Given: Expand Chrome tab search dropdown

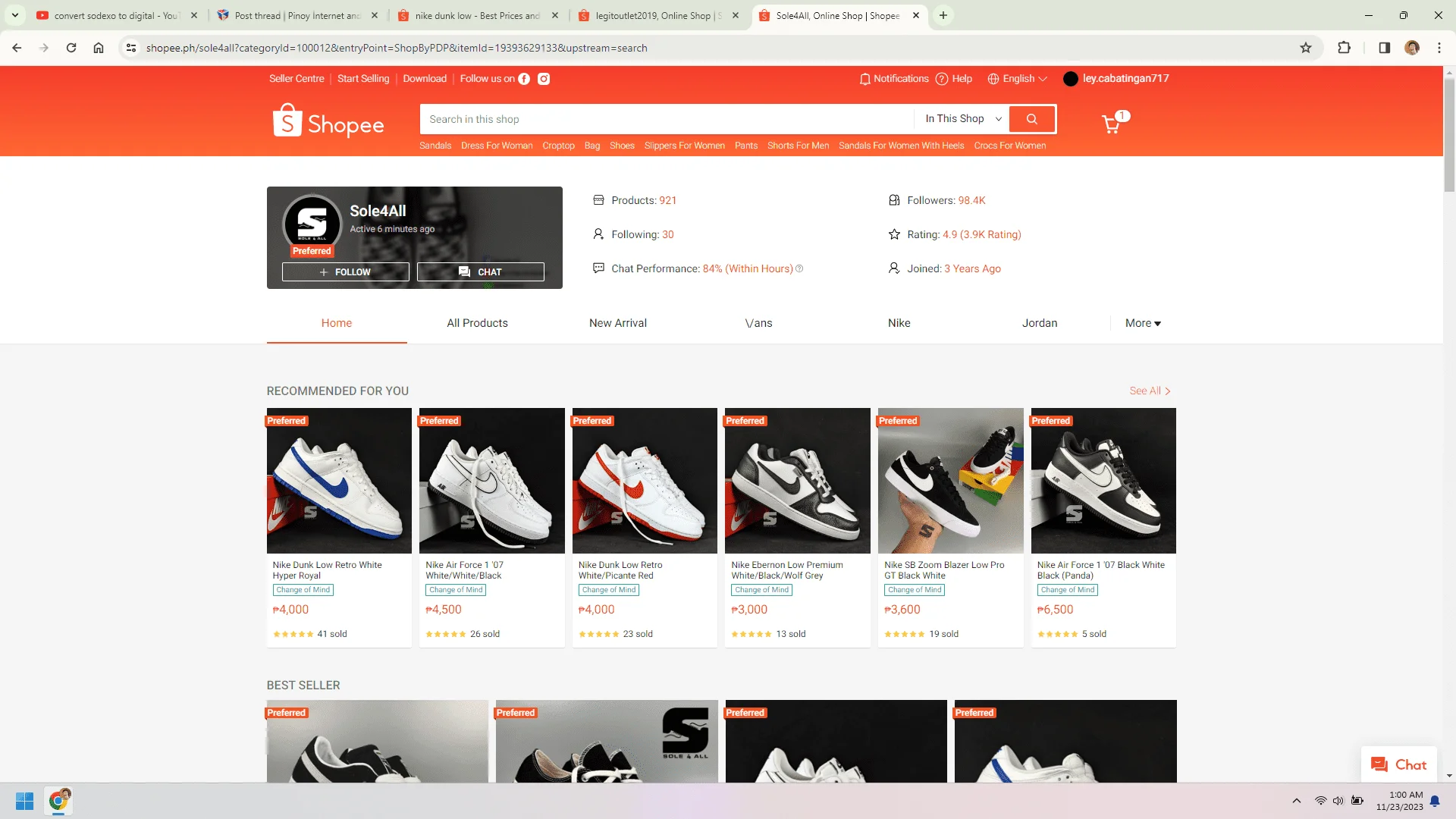Looking at the screenshot, I should click(15, 15).
